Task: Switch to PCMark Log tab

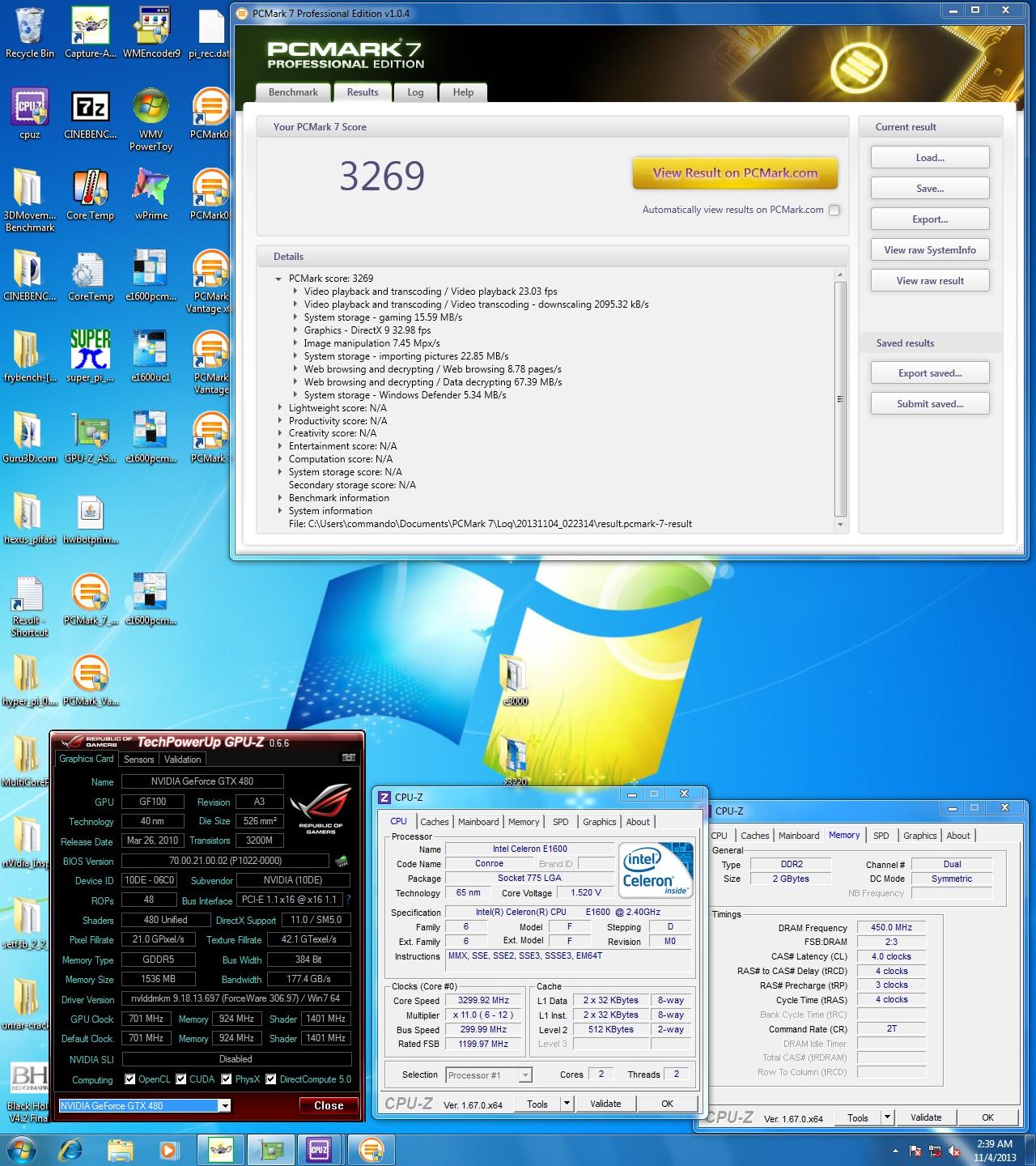Action: point(415,92)
